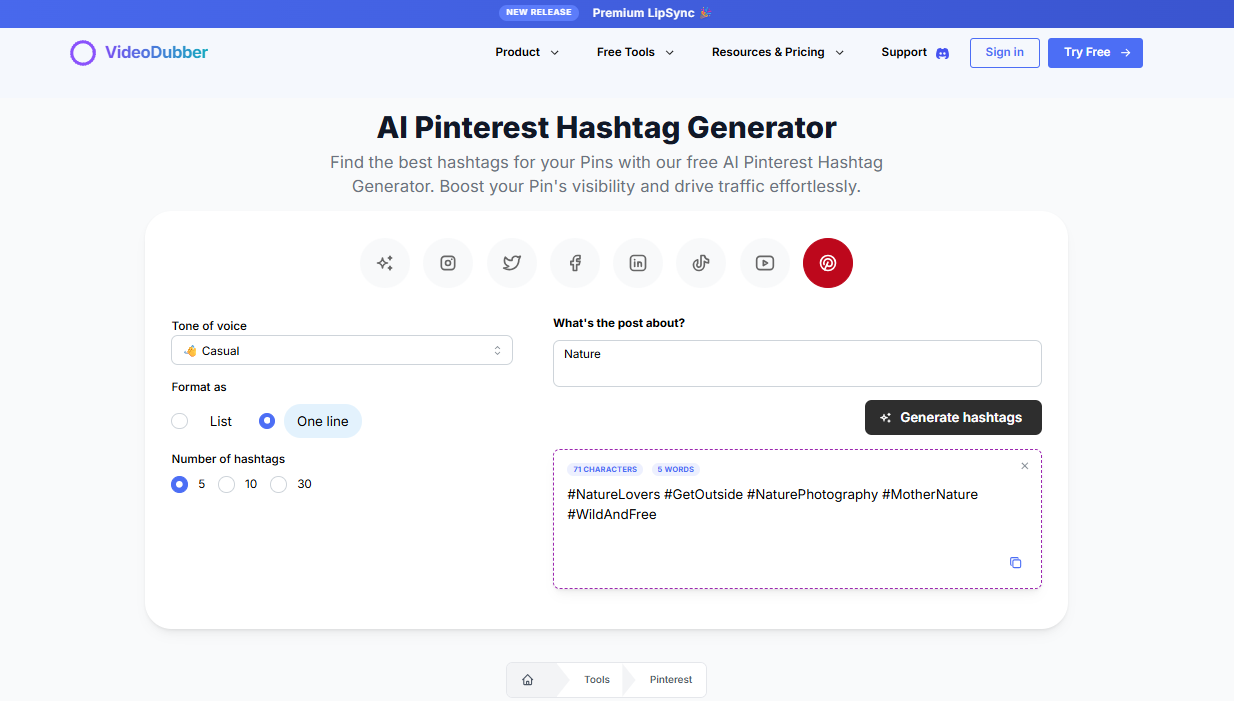This screenshot has height=701, width=1234.
Task: Set number of hashtags to 10
Action: (x=227, y=484)
